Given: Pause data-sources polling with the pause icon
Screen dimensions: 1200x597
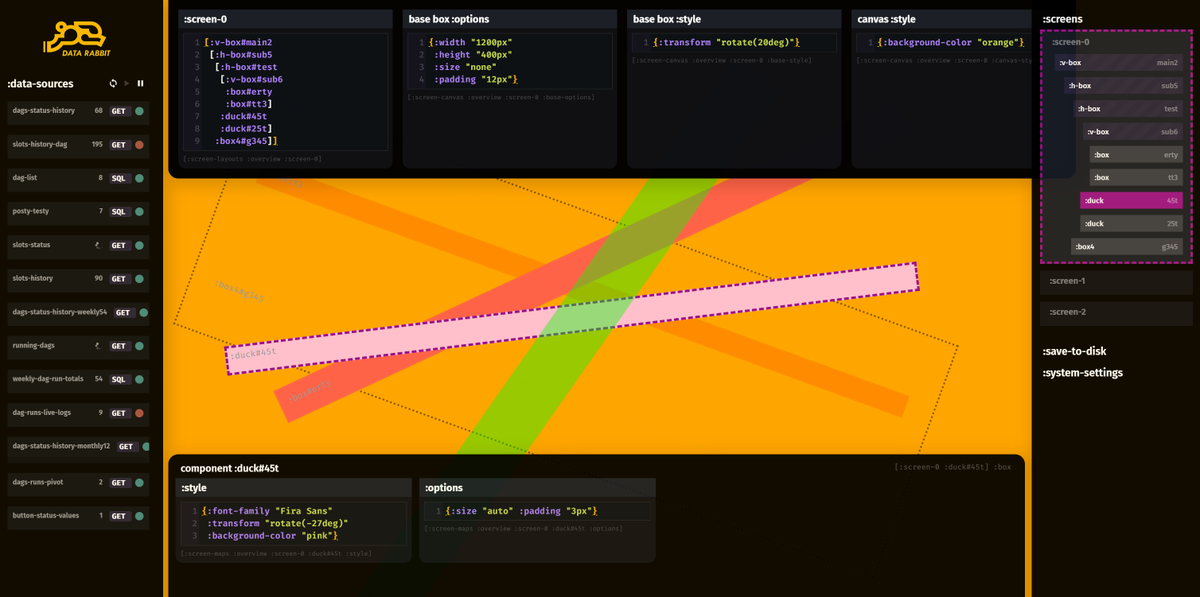Looking at the screenshot, I should (x=141, y=84).
